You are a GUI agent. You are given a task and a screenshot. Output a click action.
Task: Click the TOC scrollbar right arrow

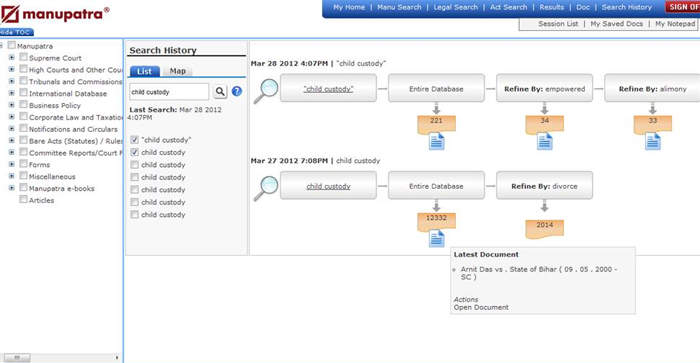point(117,358)
